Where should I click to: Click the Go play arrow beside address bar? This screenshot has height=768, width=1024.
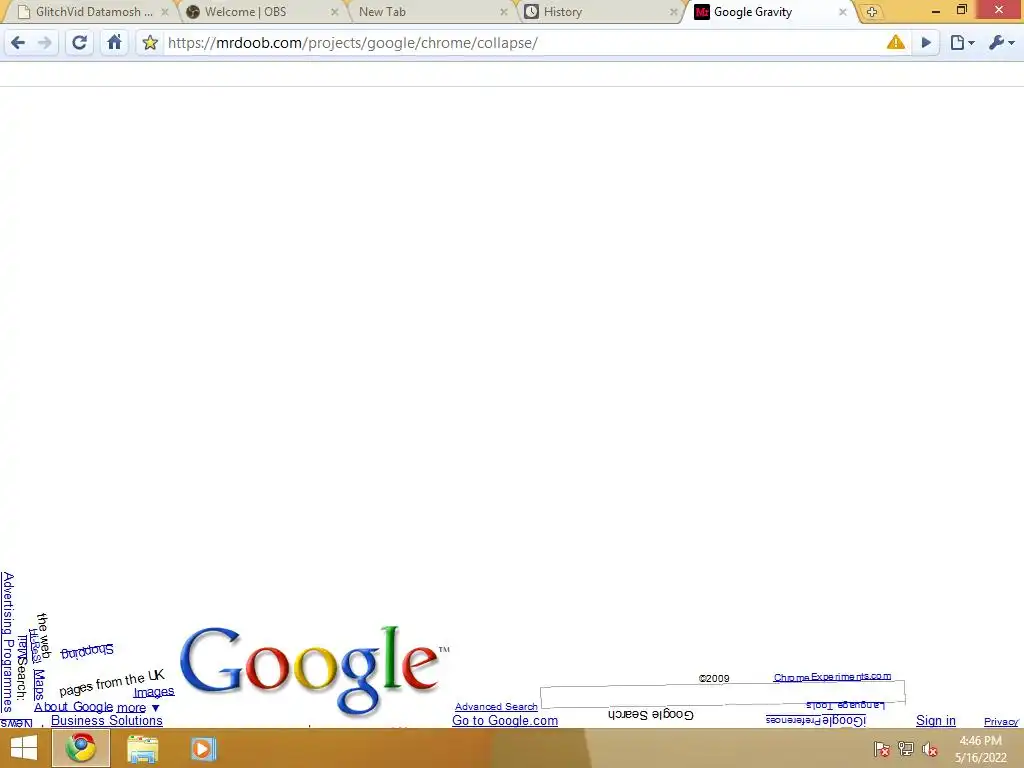[926, 43]
